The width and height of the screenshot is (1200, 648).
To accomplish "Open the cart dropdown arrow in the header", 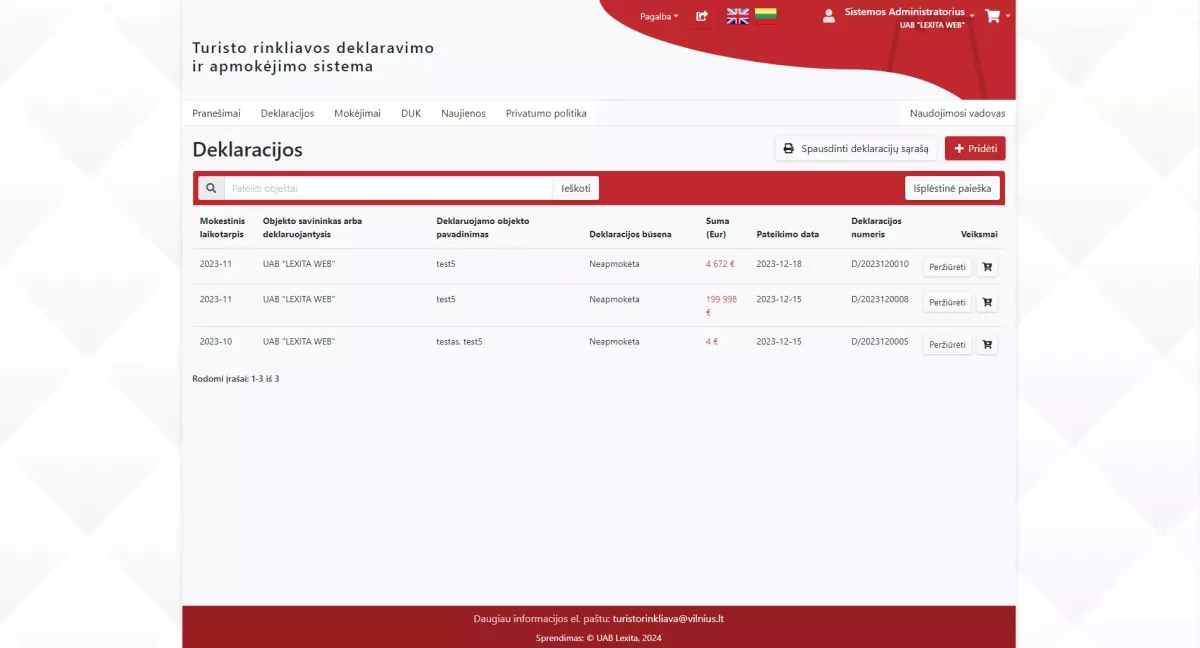I will click(1007, 16).
